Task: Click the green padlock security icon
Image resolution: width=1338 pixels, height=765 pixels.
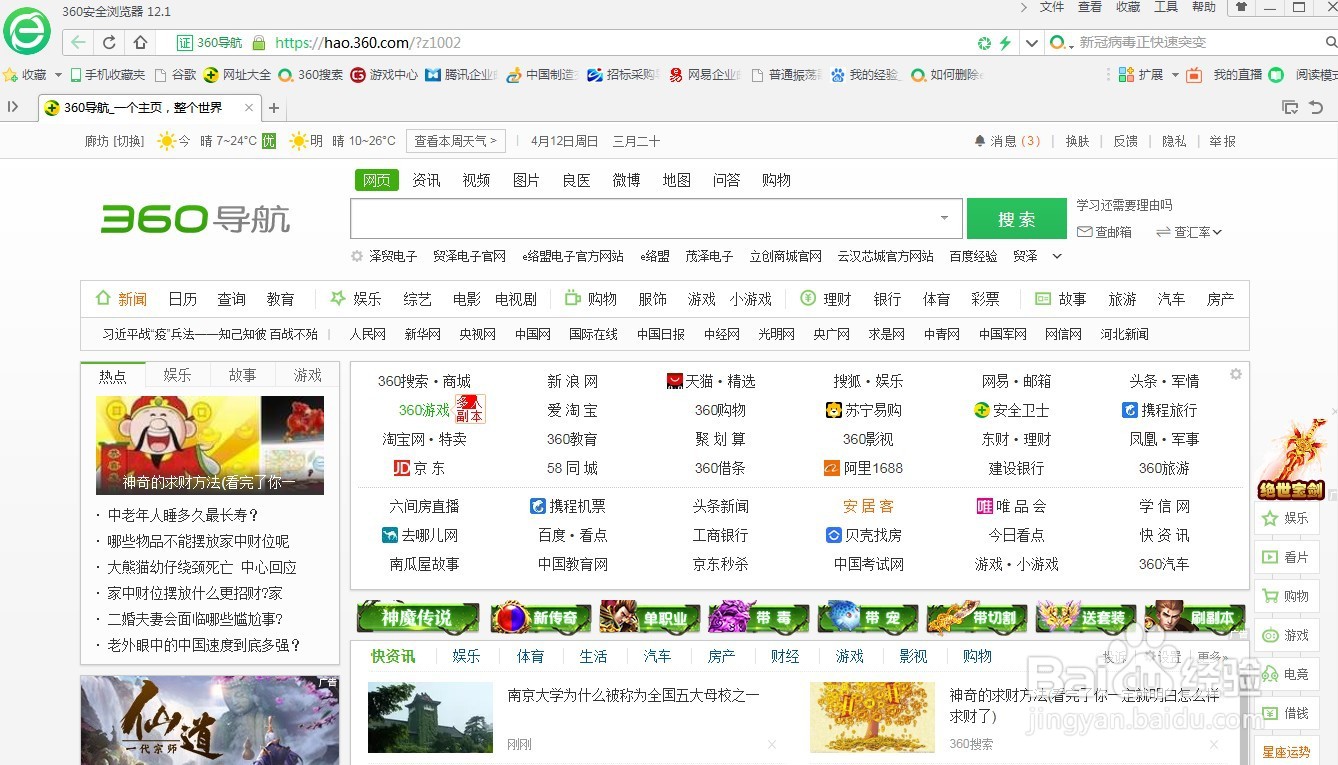Action: pyautogui.click(x=259, y=43)
